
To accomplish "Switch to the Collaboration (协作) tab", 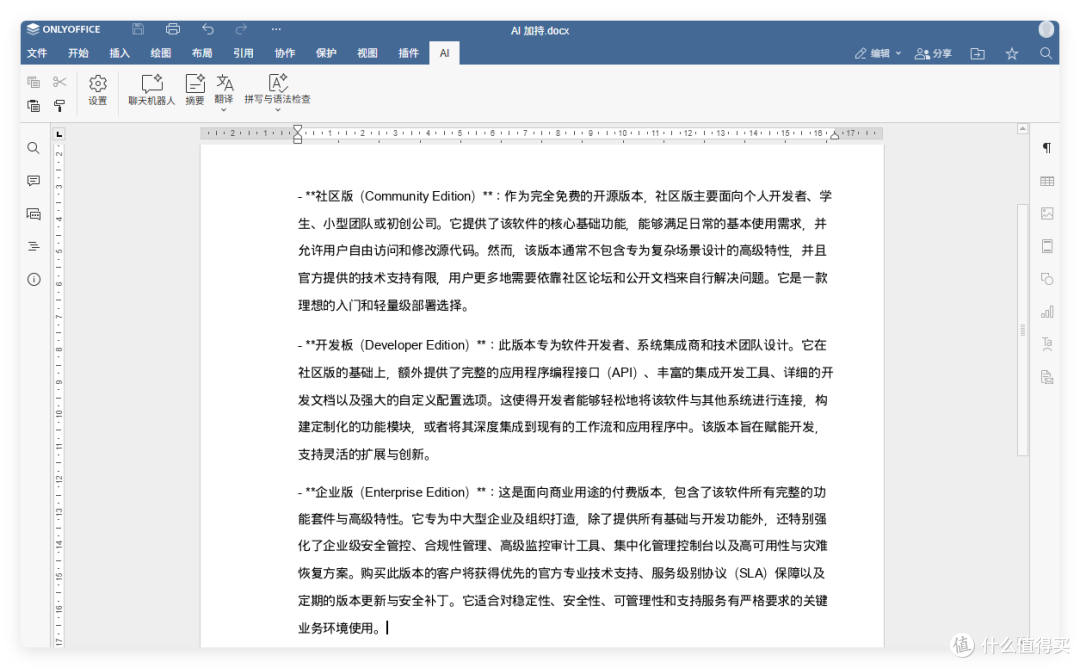I will click(284, 53).
